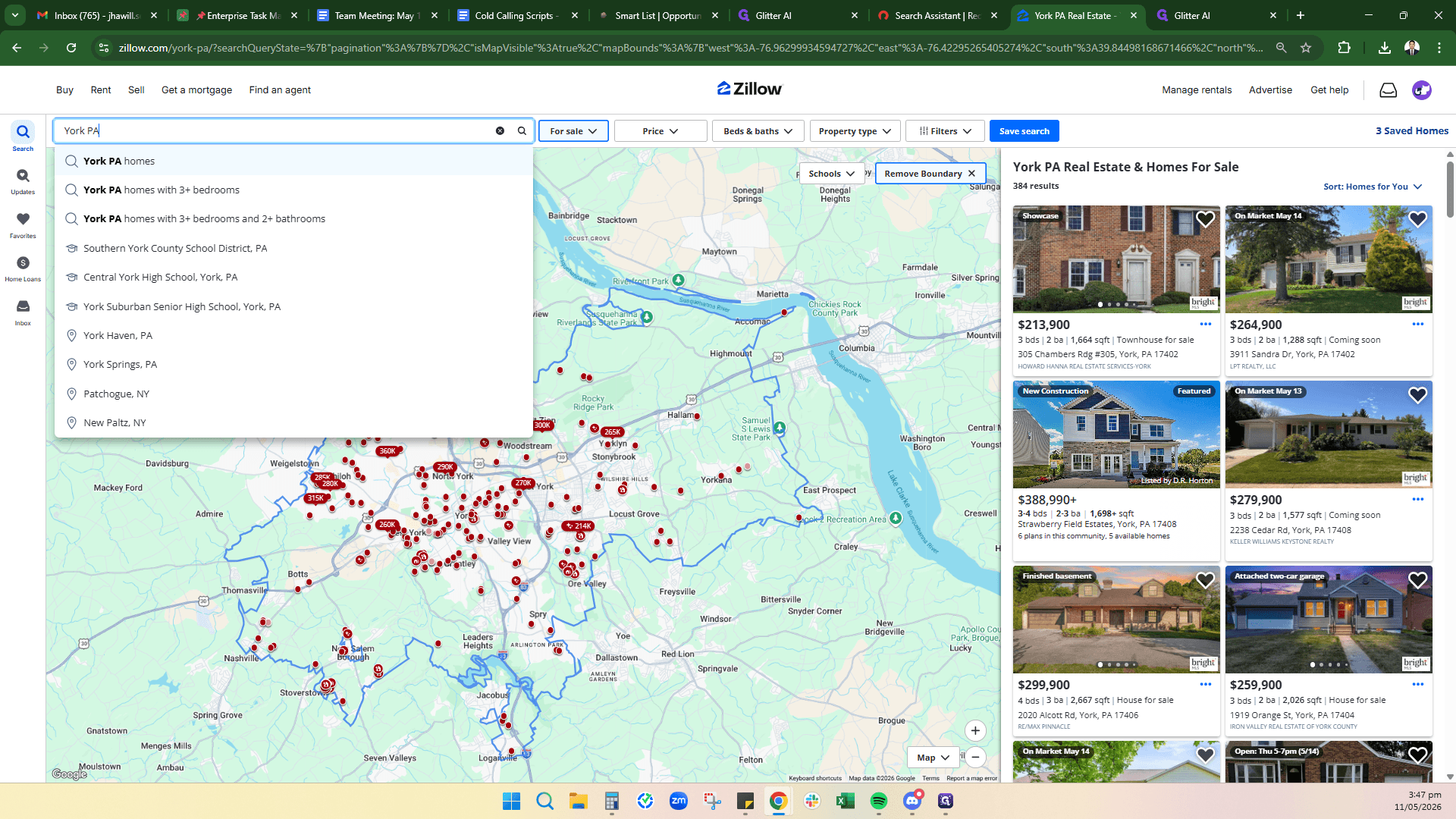This screenshot has height=819, width=1456.
Task: Heart the 1919 Orange St listing
Action: (1418, 580)
